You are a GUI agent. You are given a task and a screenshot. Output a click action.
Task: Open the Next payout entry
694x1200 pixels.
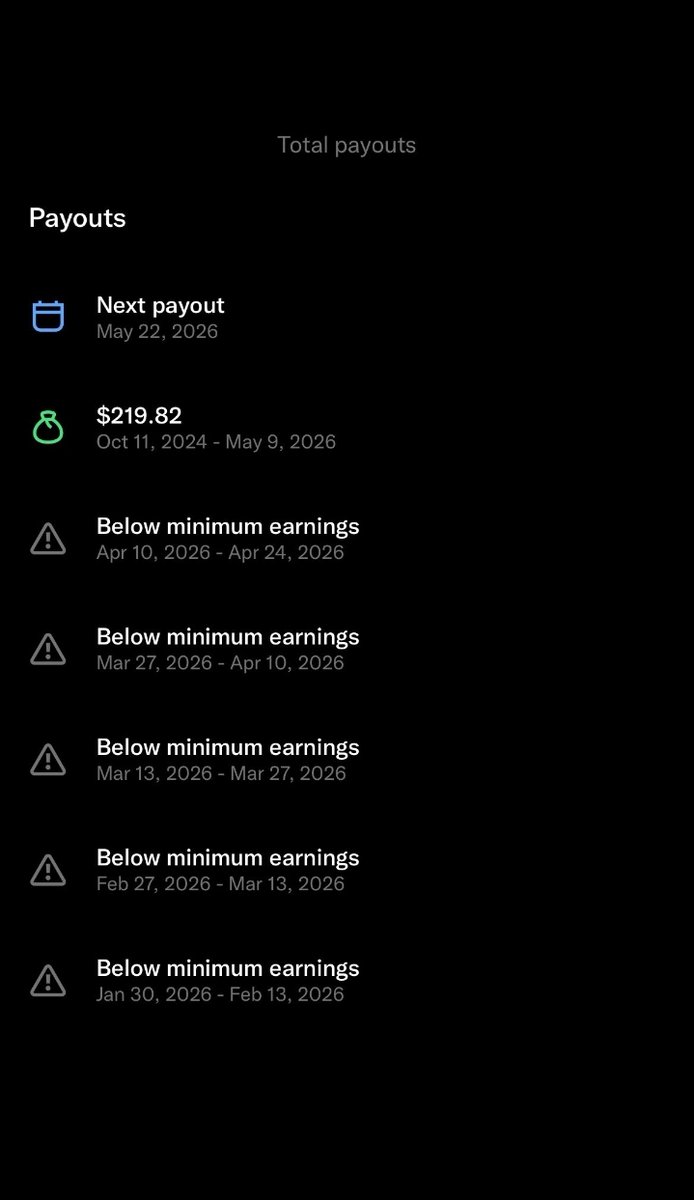click(347, 317)
